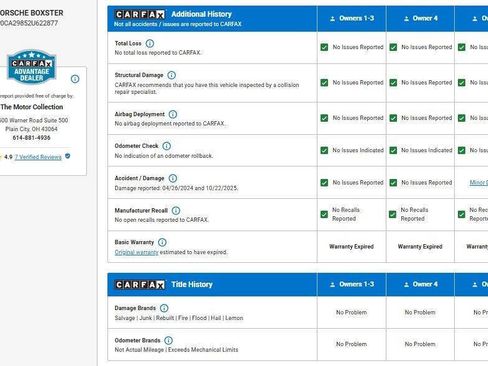Select Owner 4 column header in Additional History
The image size is (488, 366).
(x=421, y=18)
